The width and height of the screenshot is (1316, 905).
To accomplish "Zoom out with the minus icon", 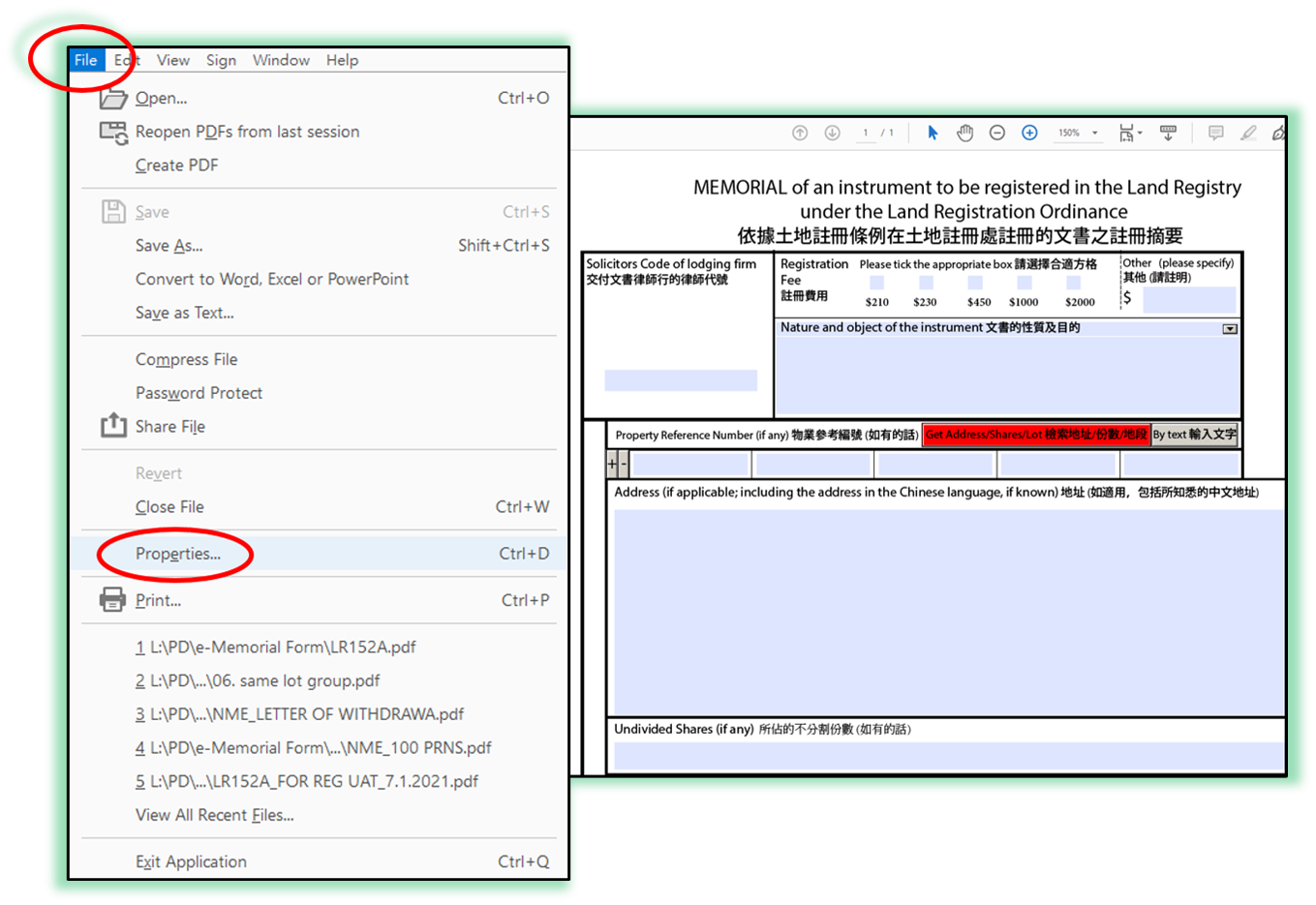I will (996, 133).
